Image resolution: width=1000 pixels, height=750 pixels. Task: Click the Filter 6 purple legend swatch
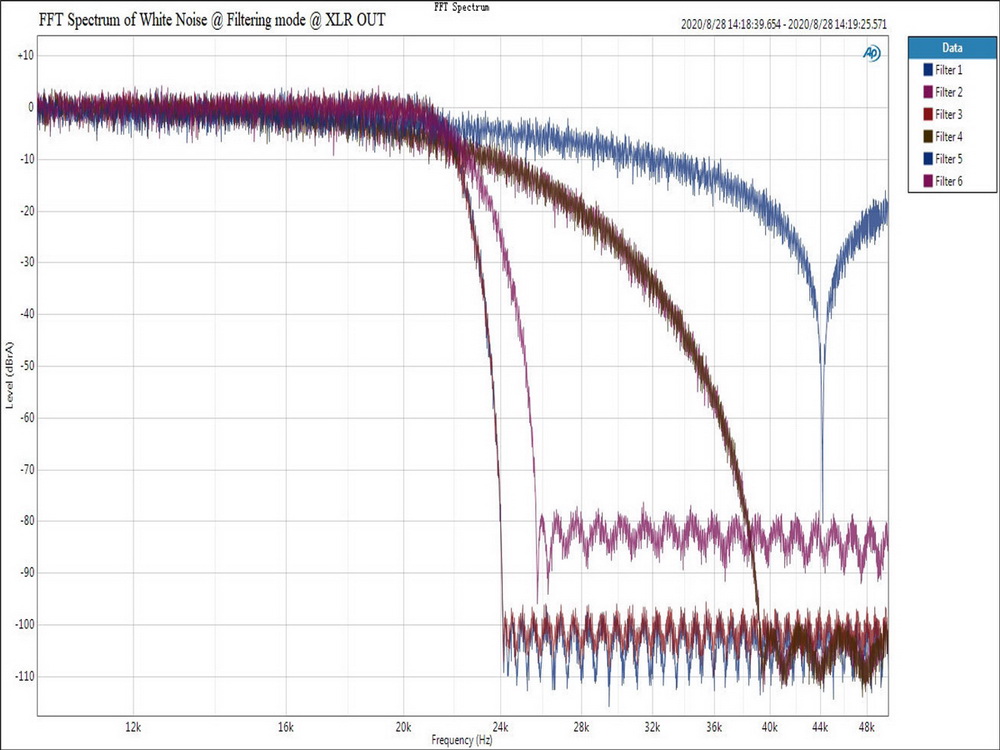tap(927, 181)
